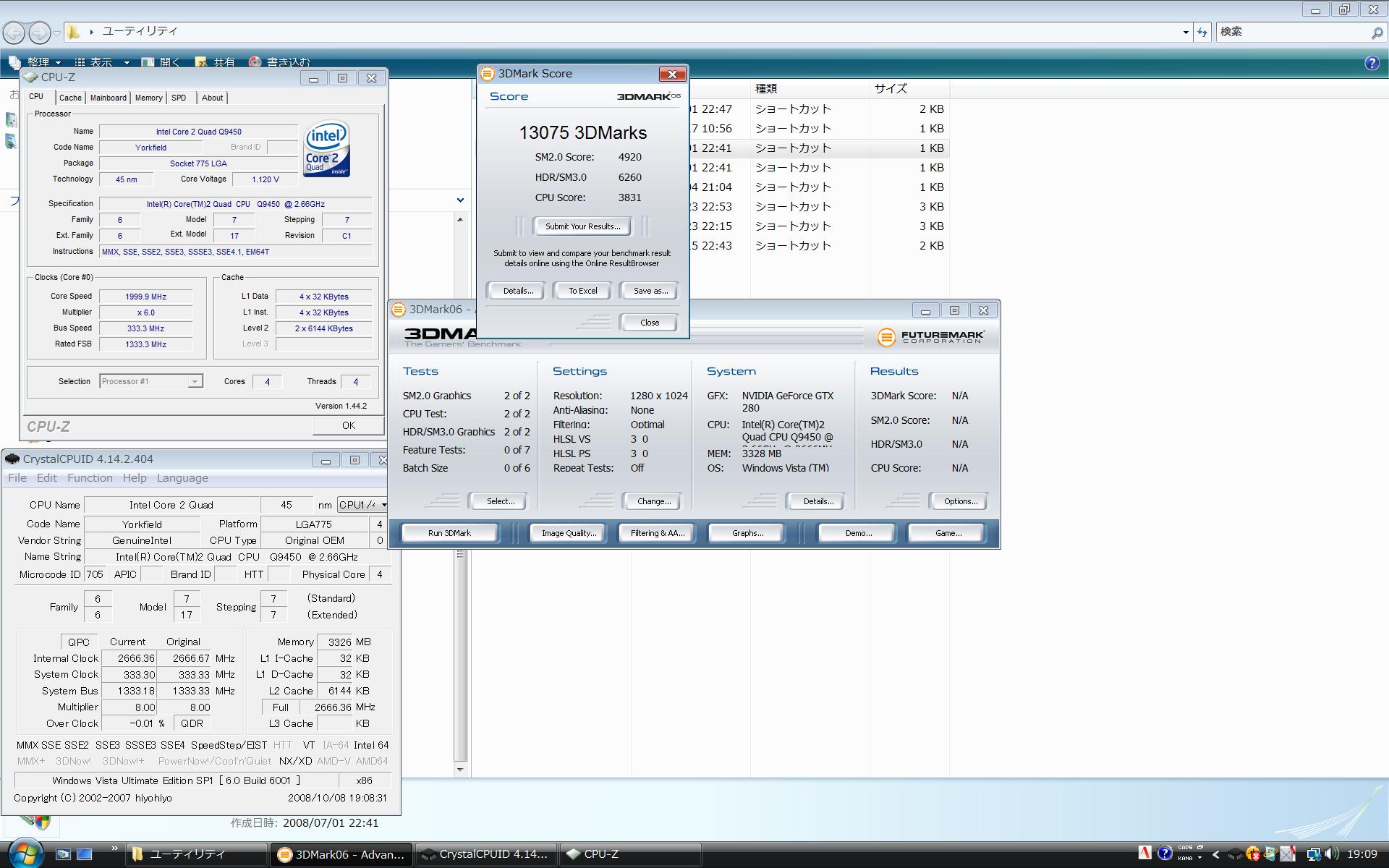Click the Explorer help question mark icon

(x=1372, y=63)
